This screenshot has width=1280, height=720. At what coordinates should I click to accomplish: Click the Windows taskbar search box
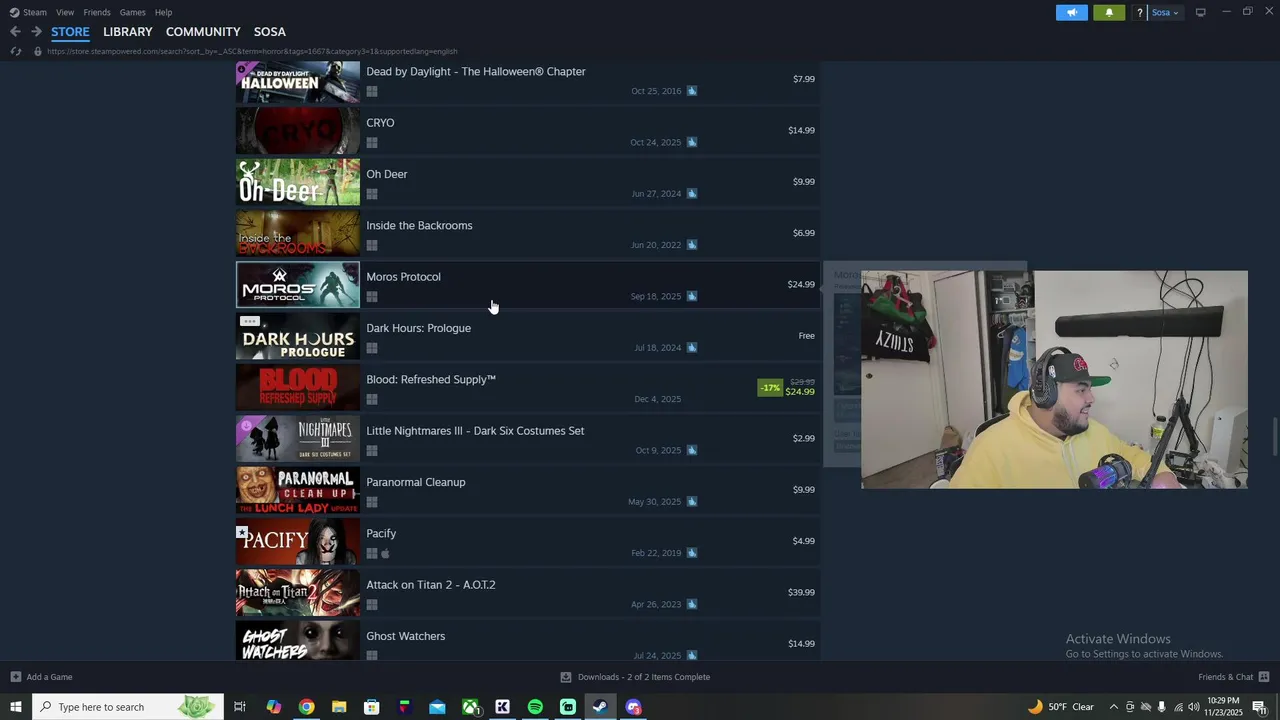point(128,707)
